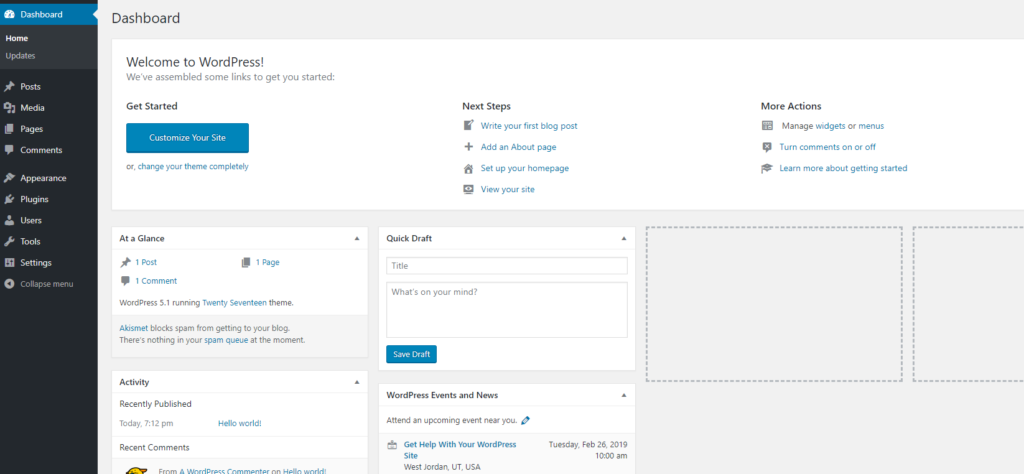Viewport: 1024px width, 474px height.
Task: Click the Users menu label
Action: point(31,221)
